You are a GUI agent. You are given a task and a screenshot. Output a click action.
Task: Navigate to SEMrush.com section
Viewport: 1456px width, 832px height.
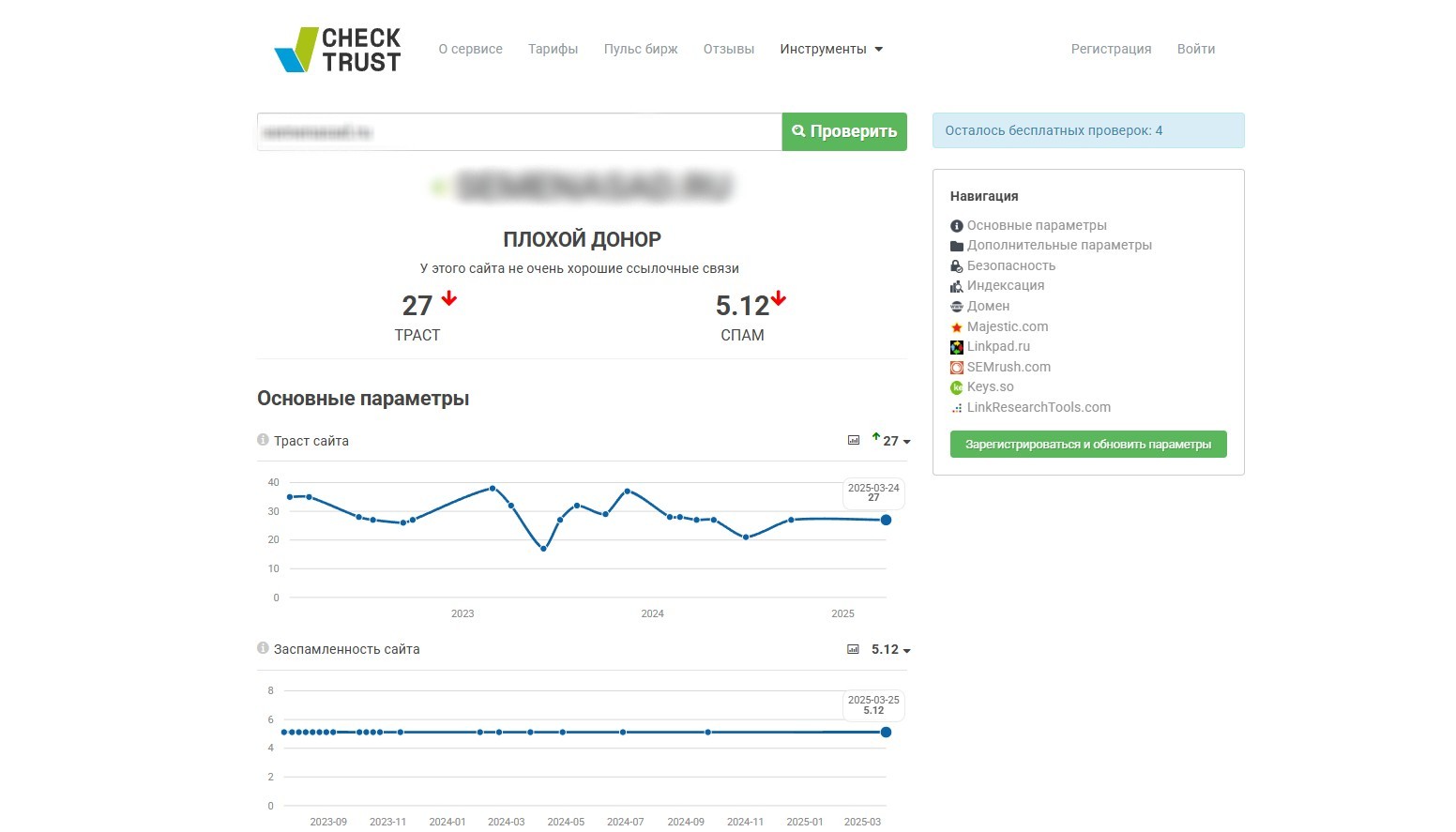pyautogui.click(x=1009, y=367)
